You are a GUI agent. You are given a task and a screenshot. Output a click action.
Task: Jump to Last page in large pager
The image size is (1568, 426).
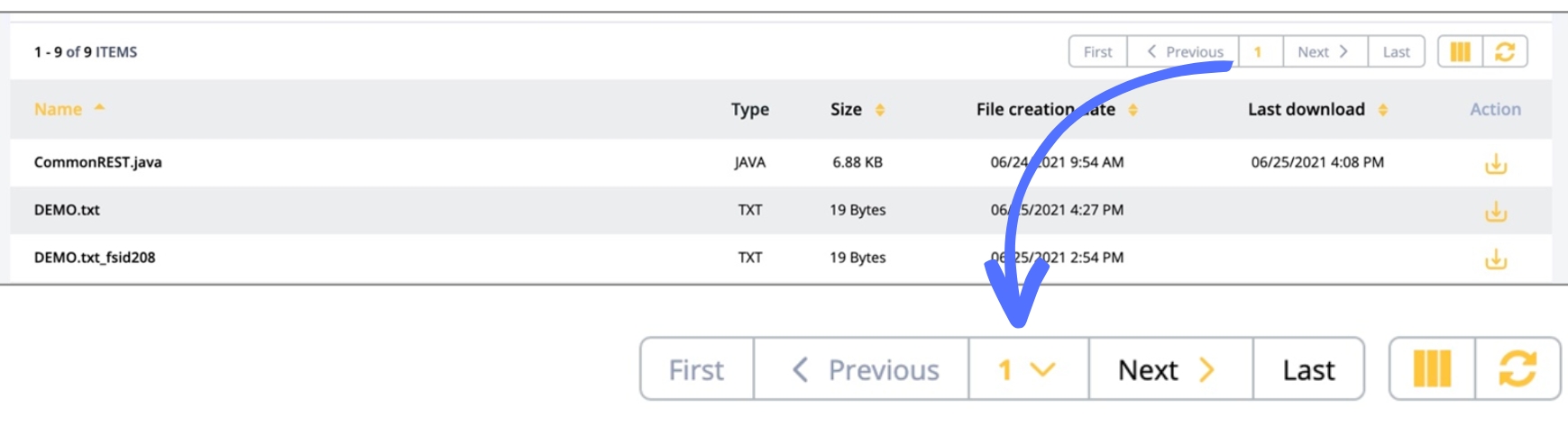pos(1308,369)
